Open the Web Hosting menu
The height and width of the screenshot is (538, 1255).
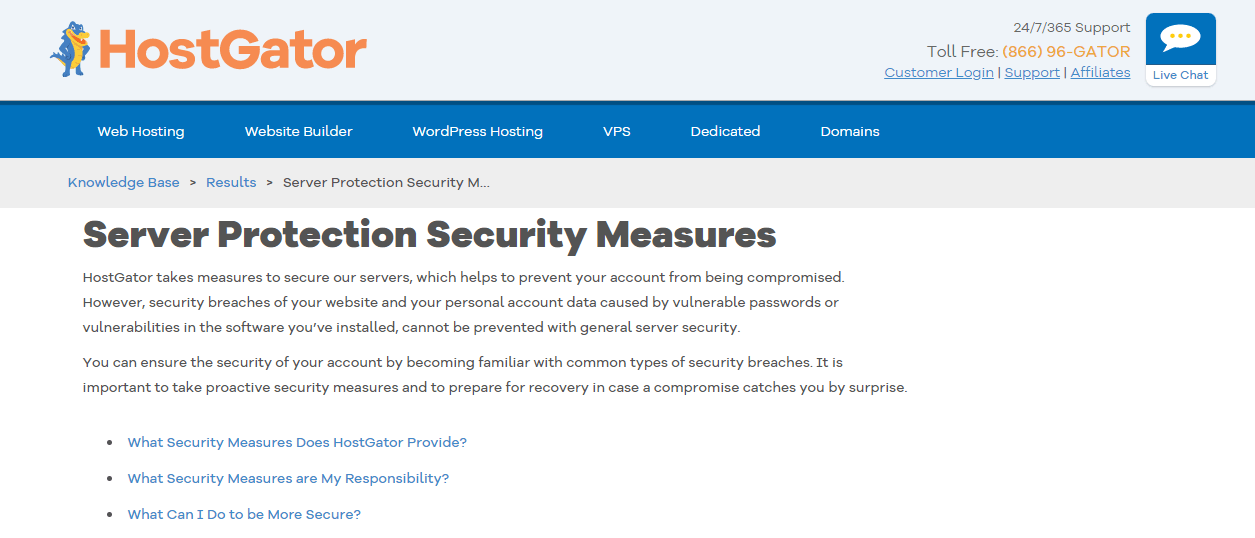pos(141,131)
